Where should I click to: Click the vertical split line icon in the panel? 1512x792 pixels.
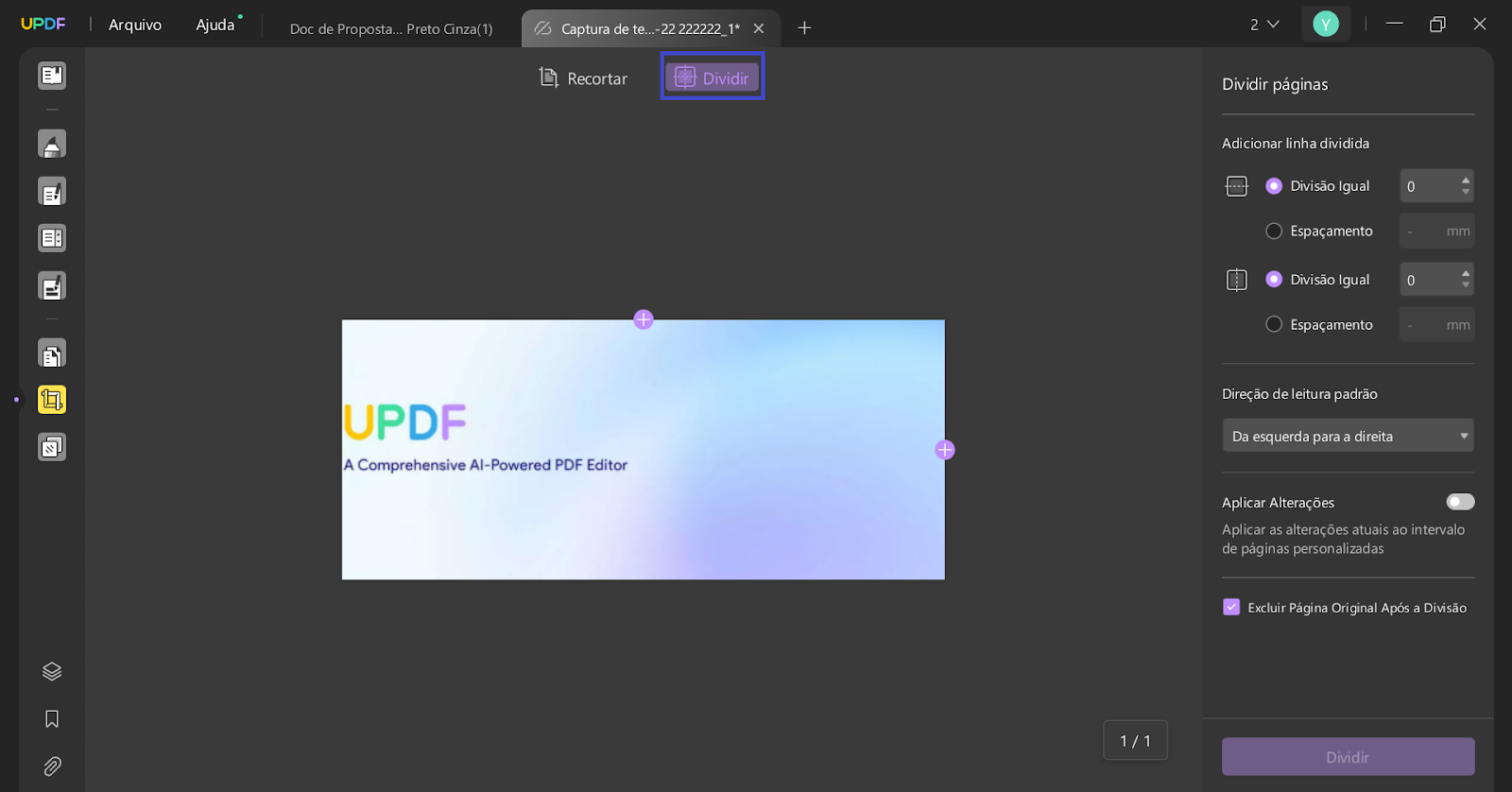click(x=1237, y=280)
